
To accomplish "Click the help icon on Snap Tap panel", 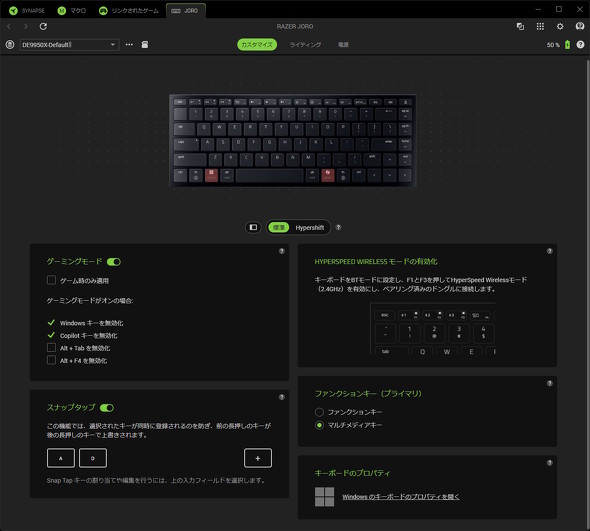I will [281, 397].
